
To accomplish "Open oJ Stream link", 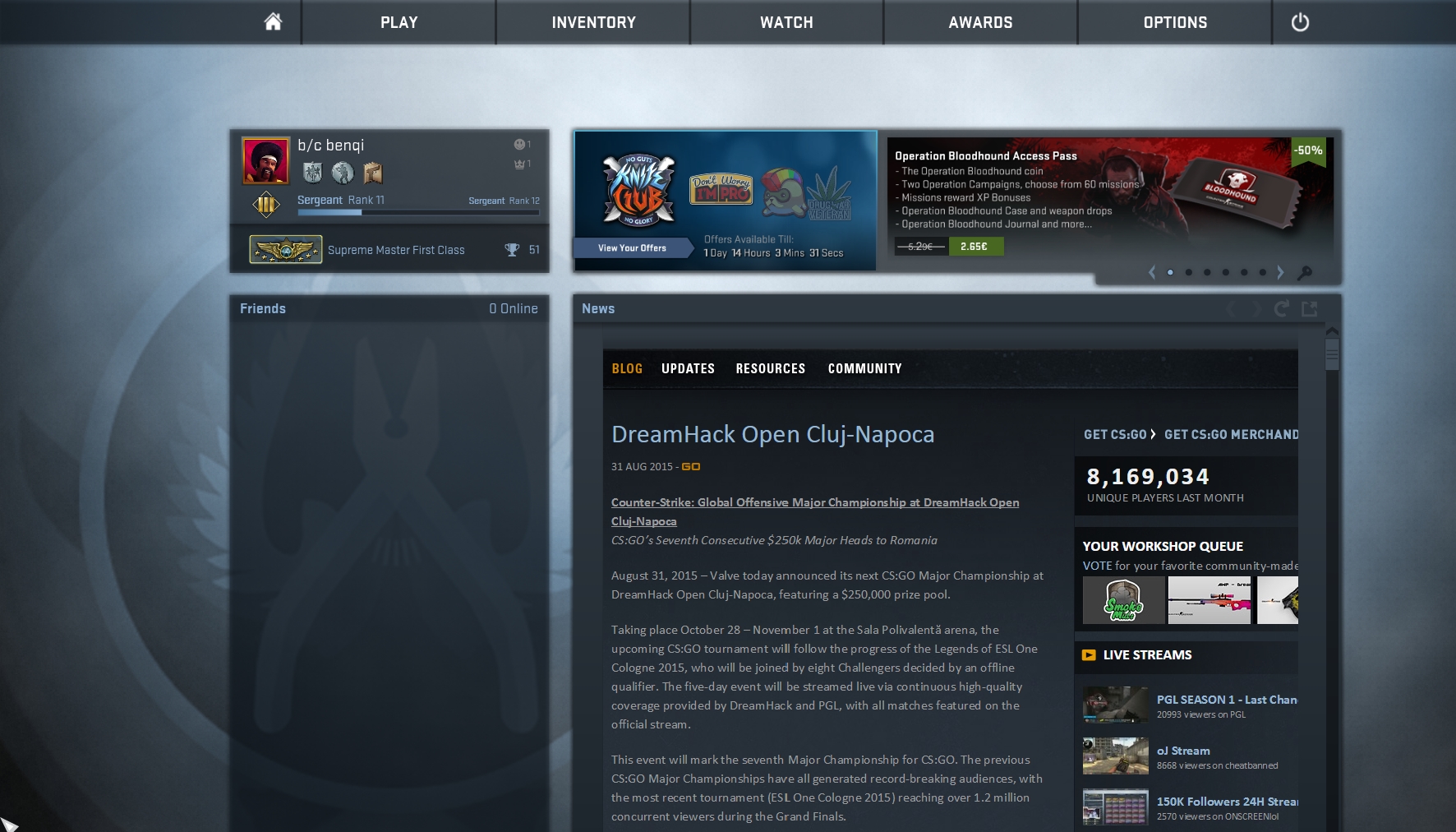I will pos(1183,751).
